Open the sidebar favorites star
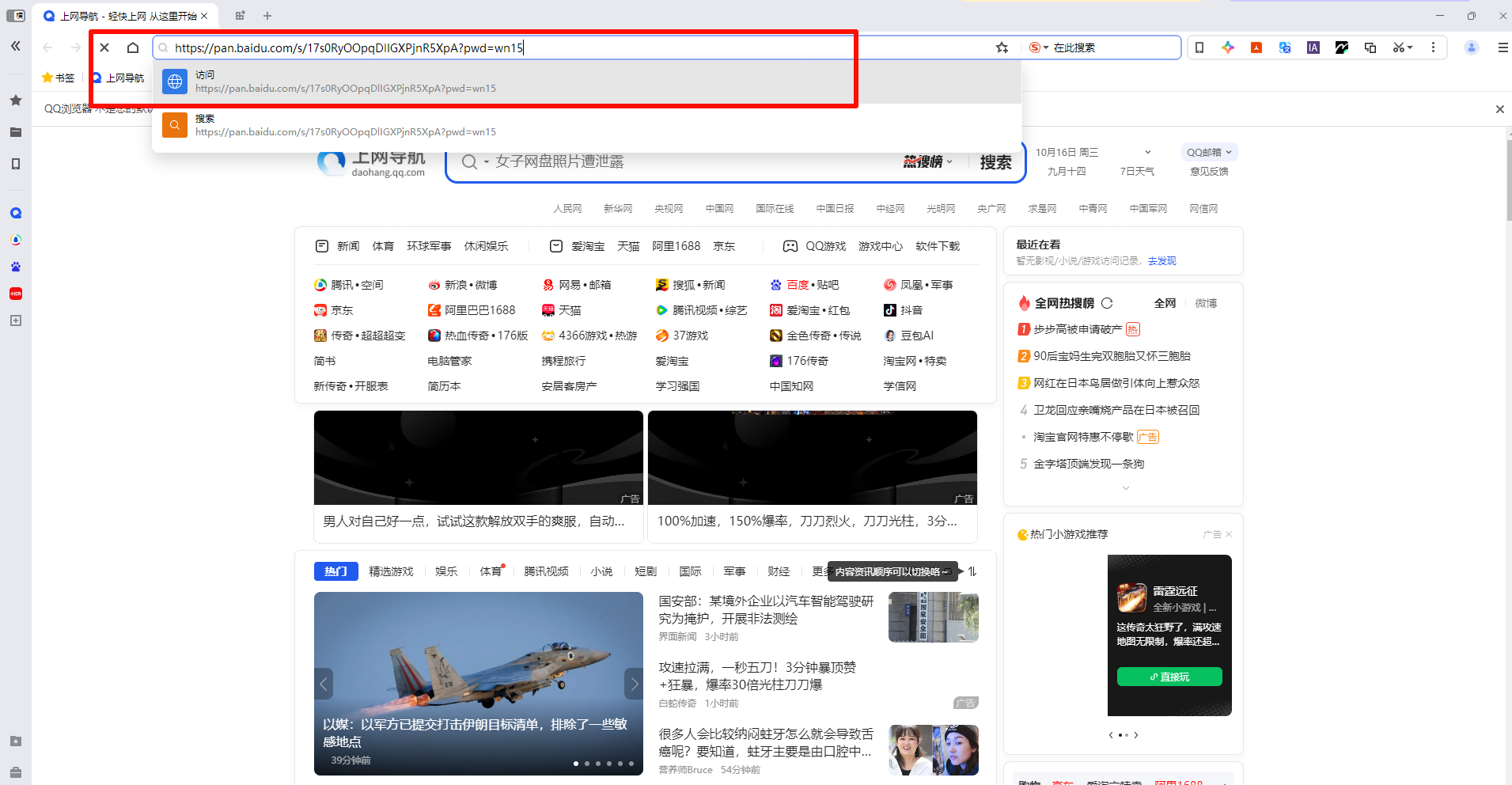 point(16,100)
